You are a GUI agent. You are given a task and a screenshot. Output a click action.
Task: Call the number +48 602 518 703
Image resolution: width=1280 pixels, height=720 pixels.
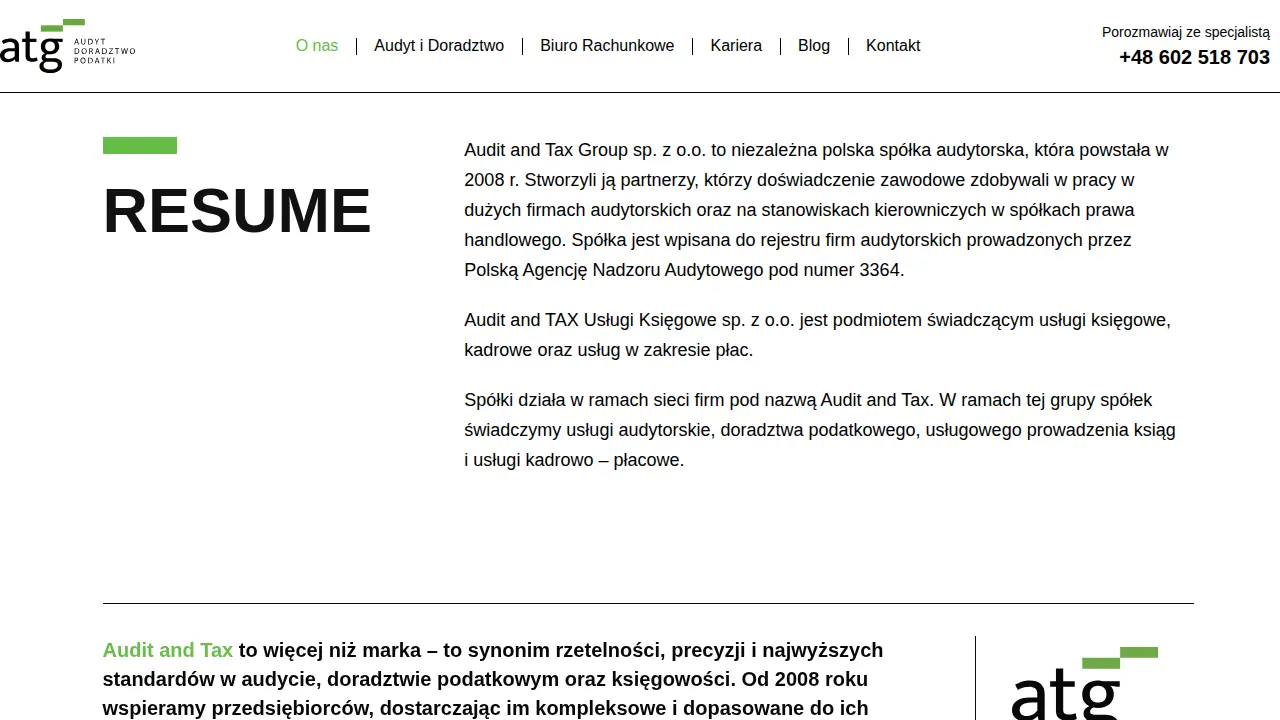pos(1194,57)
